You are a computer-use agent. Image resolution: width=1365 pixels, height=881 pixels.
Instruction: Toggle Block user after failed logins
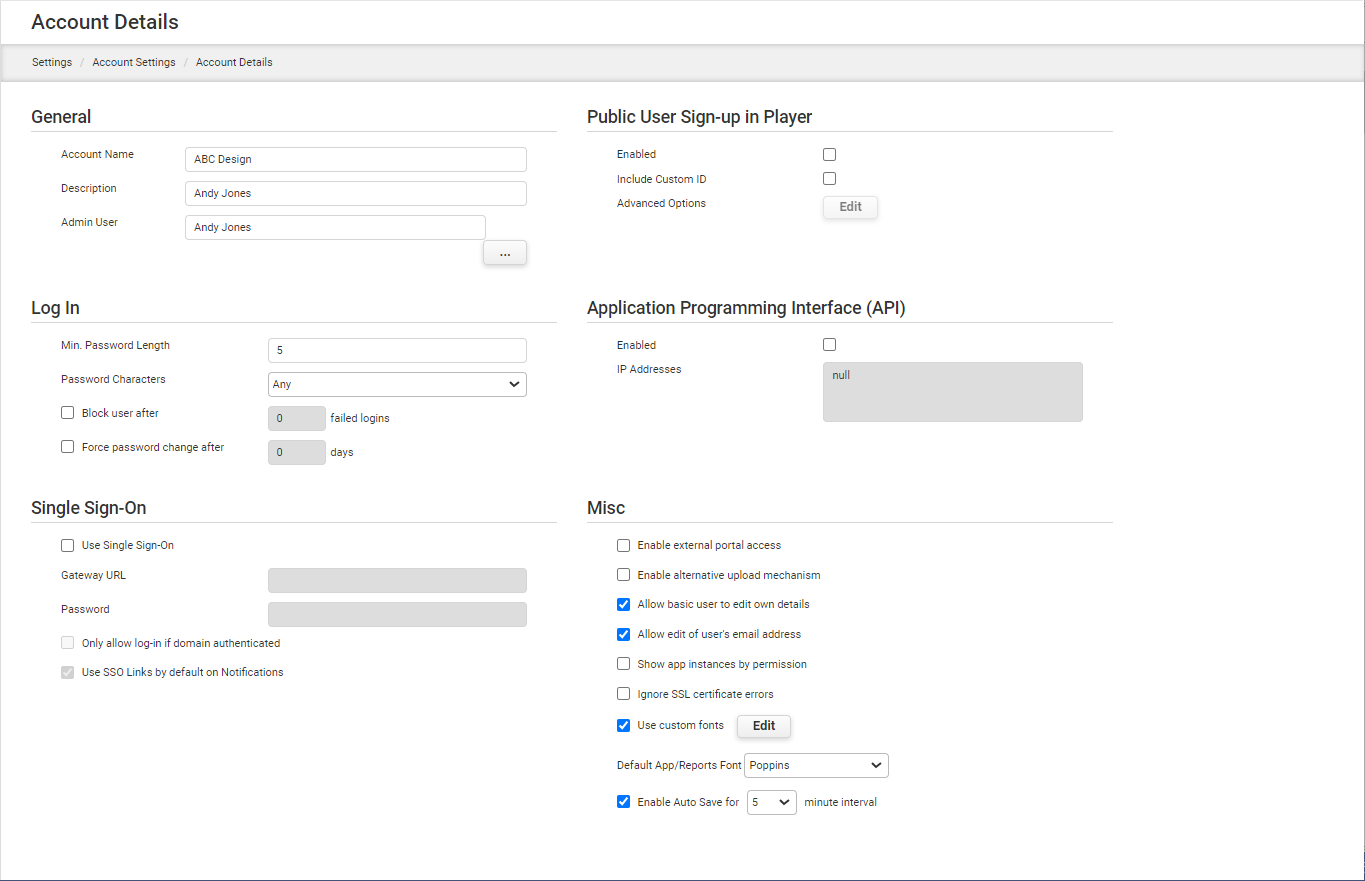click(68, 413)
